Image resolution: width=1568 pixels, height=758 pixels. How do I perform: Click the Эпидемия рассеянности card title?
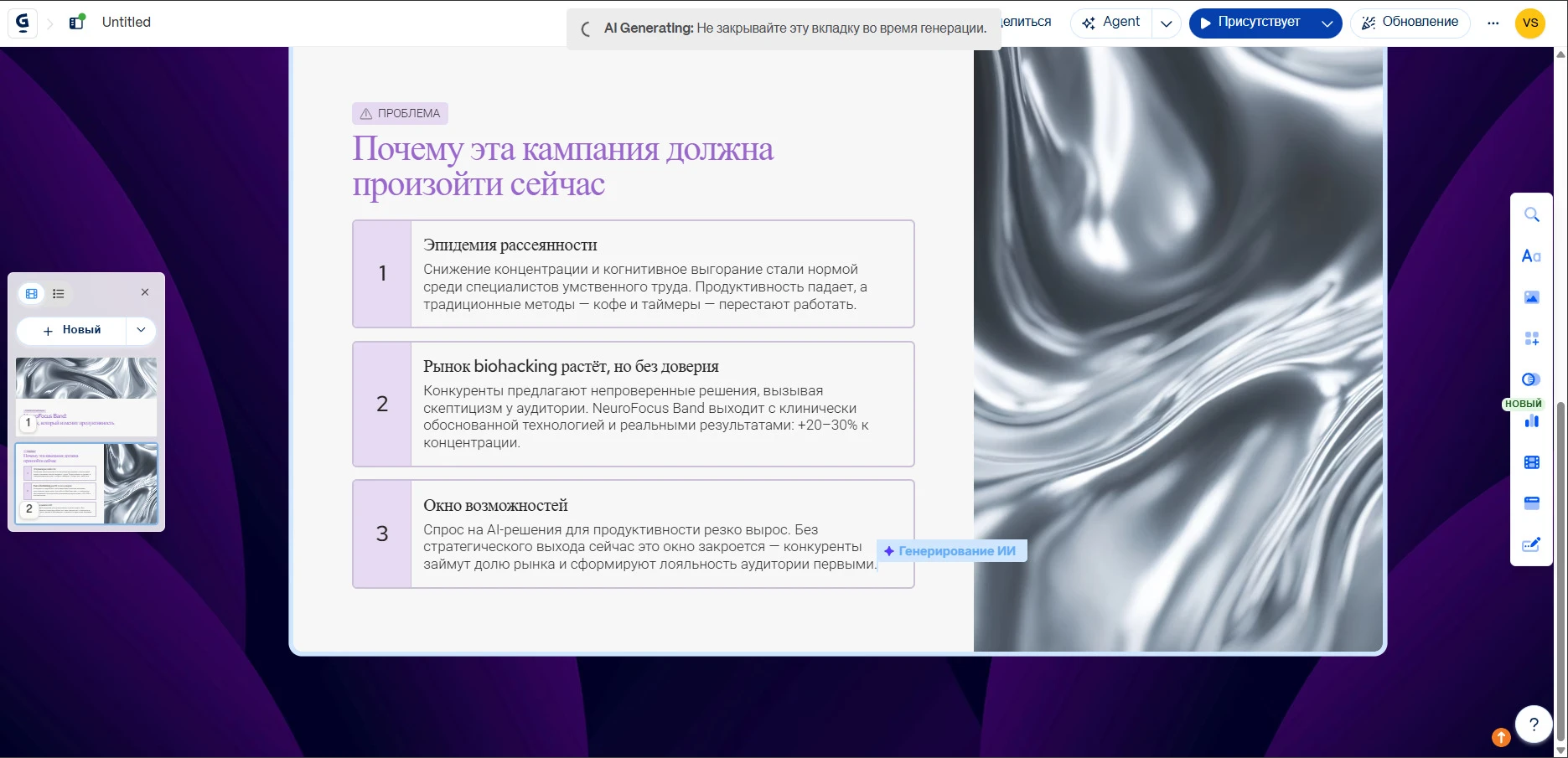[x=510, y=245]
